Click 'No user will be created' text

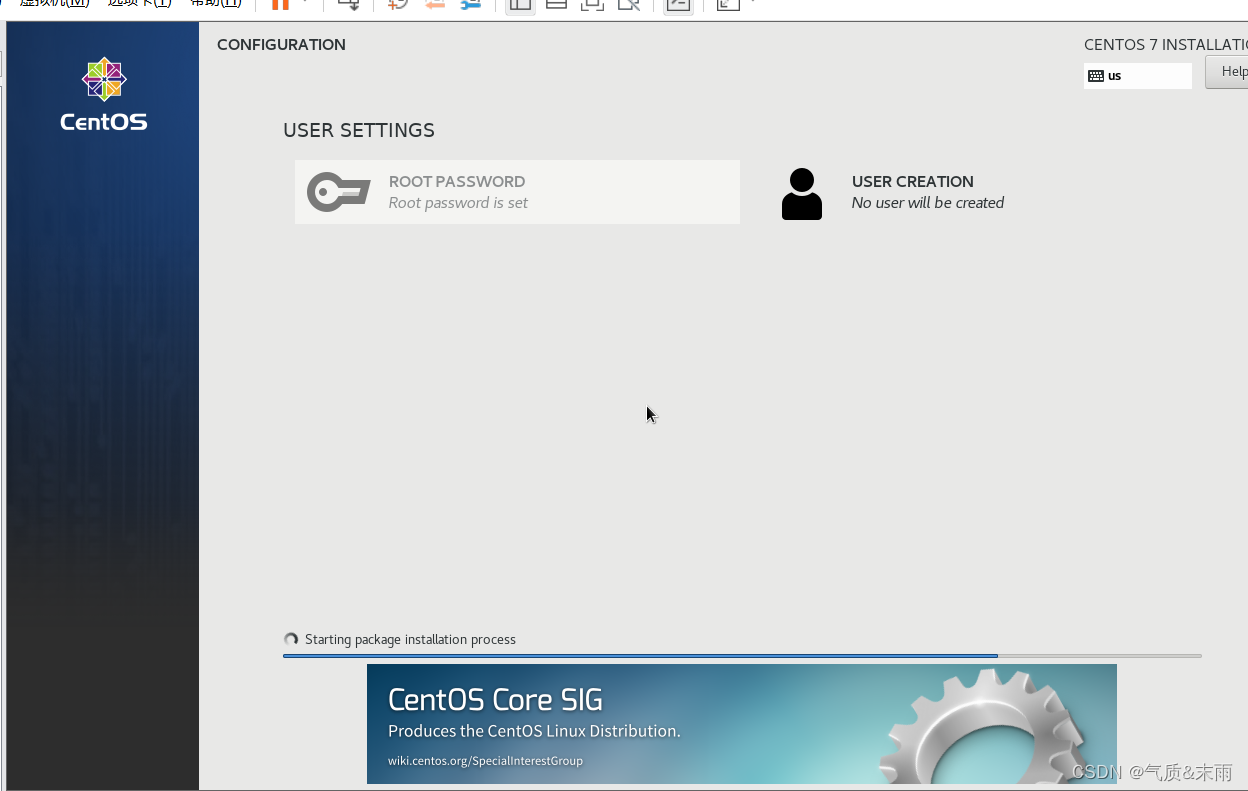(x=928, y=203)
